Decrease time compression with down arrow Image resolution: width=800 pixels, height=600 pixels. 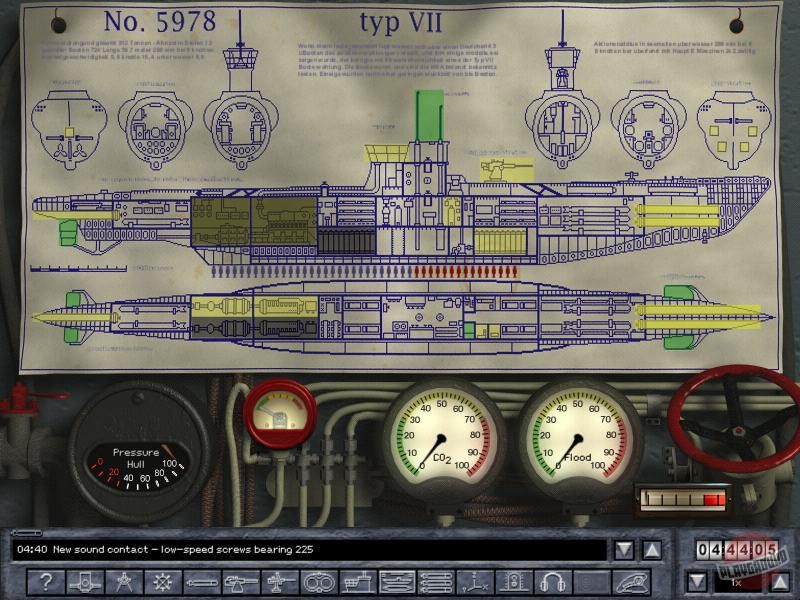(698, 580)
